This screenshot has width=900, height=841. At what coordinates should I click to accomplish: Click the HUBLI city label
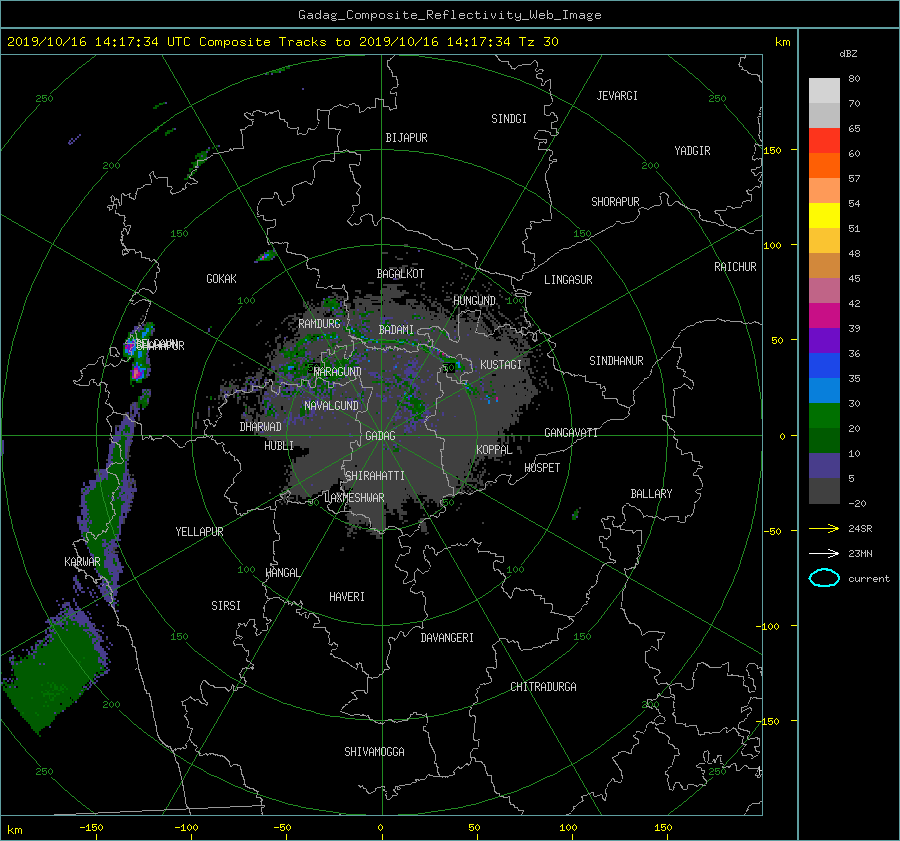click(279, 446)
